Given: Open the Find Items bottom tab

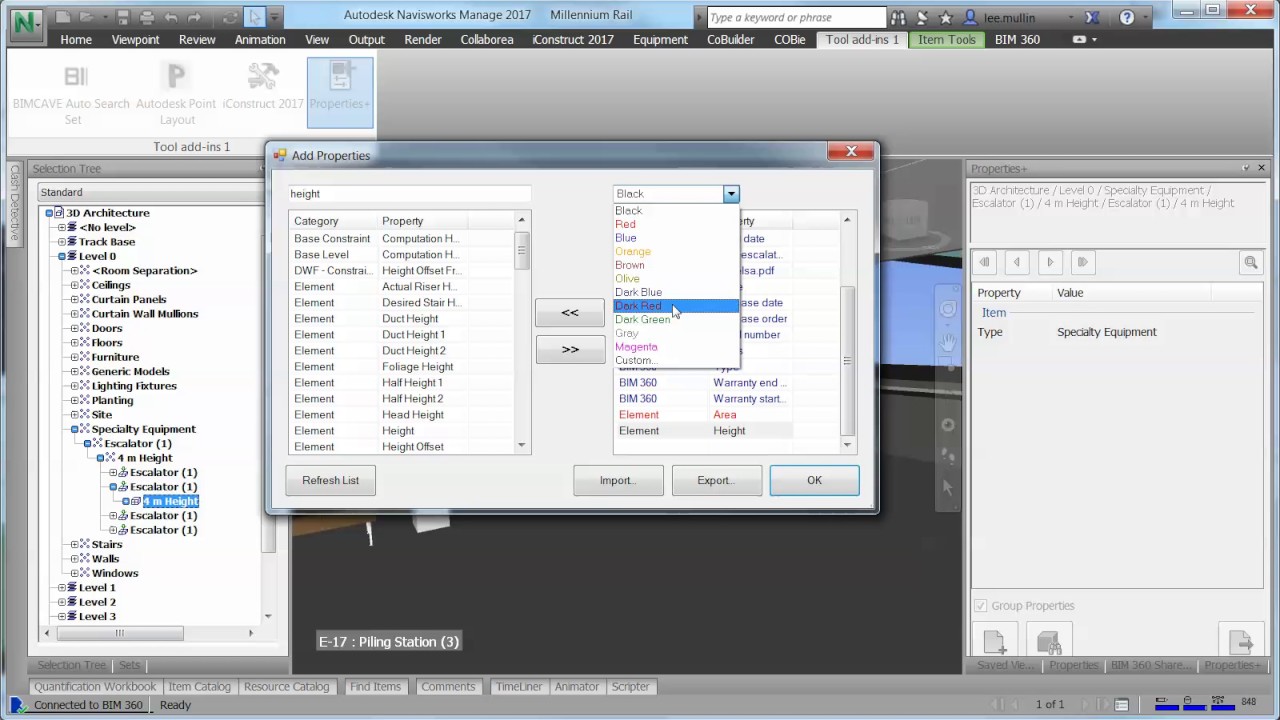Looking at the screenshot, I should click(x=375, y=687).
